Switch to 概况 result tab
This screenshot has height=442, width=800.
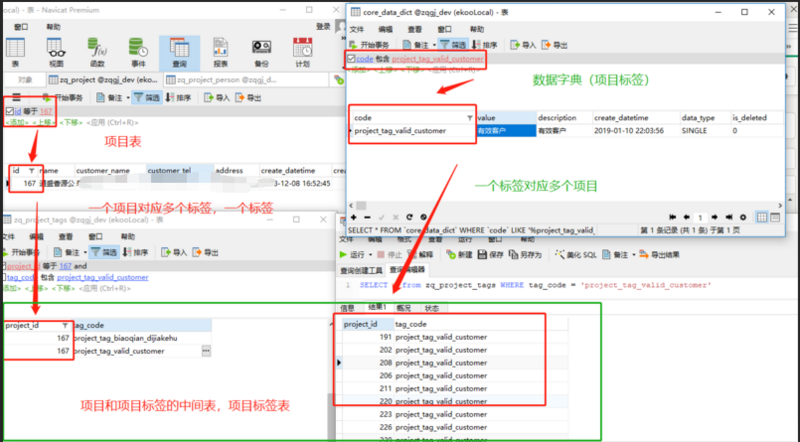click(403, 308)
